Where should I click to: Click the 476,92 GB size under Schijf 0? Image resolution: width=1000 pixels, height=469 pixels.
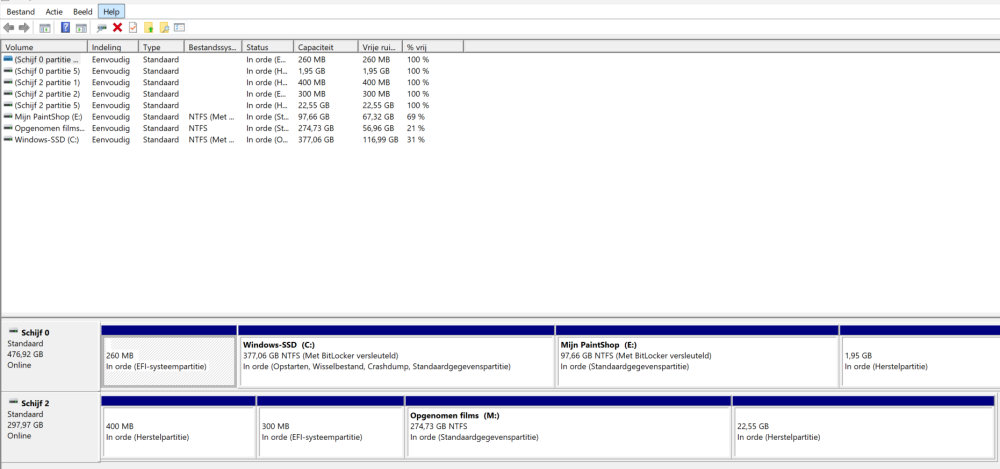pos(25,354)
